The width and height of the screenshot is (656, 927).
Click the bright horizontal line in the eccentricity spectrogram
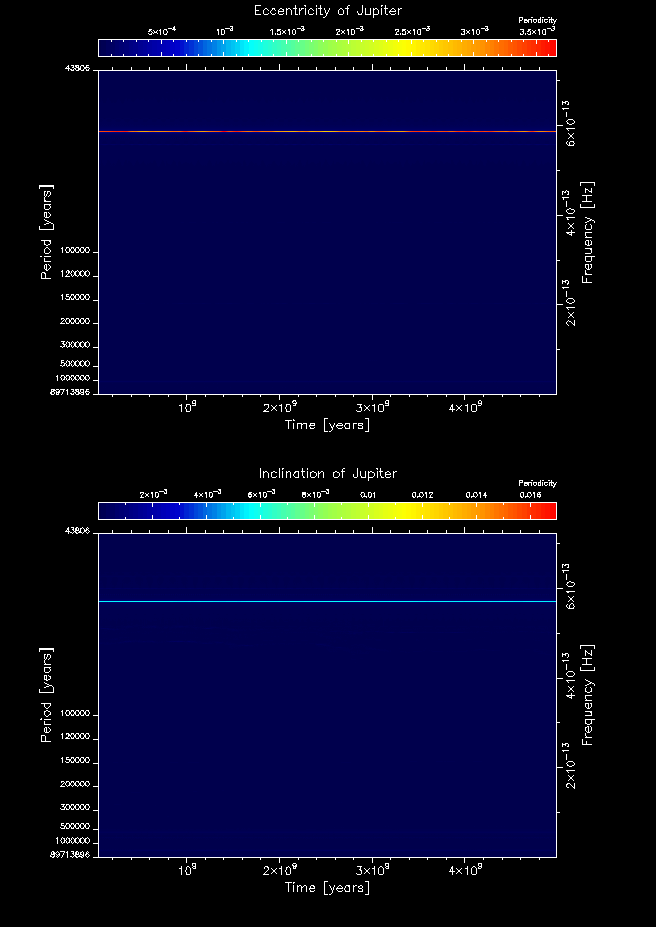327,131
